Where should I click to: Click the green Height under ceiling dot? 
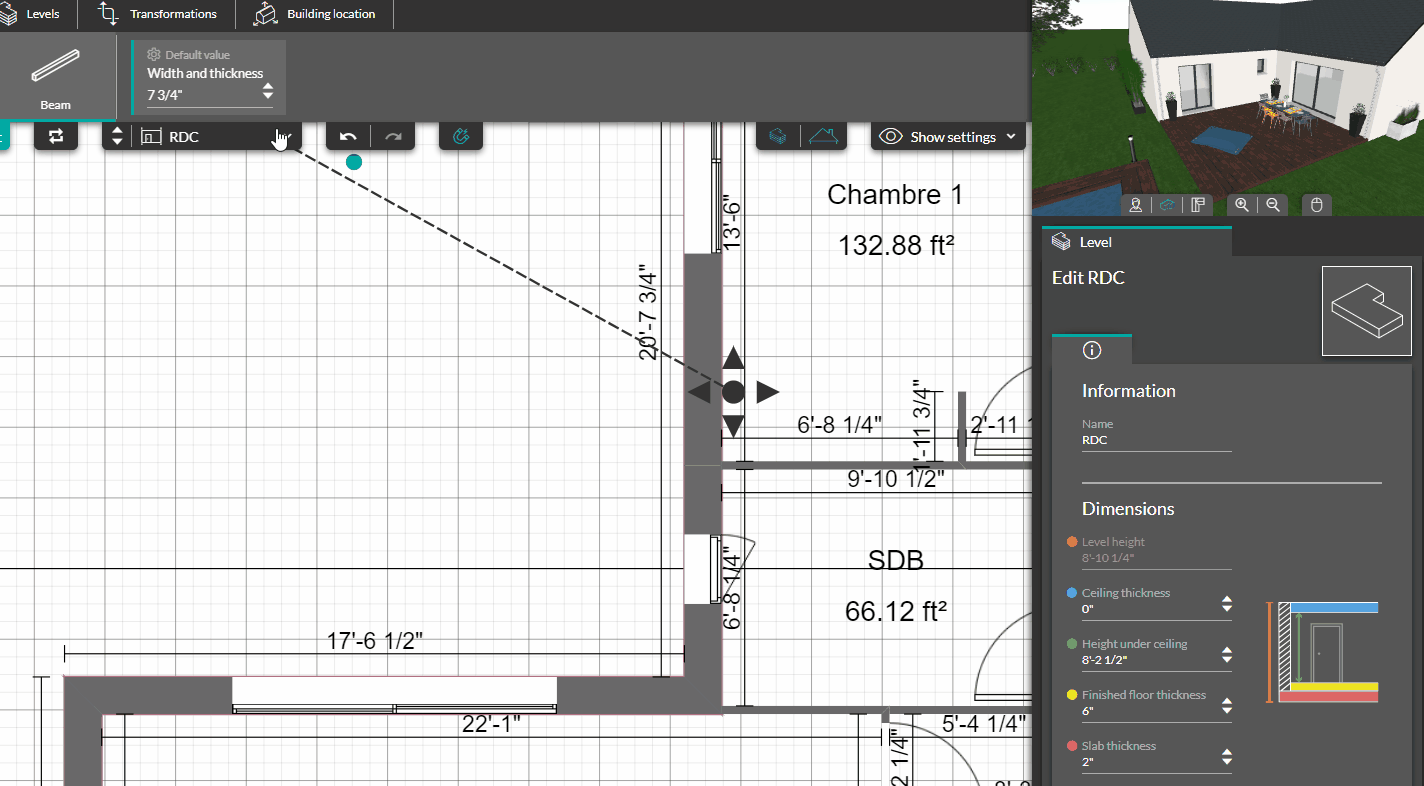click(x=1072, y=644)
